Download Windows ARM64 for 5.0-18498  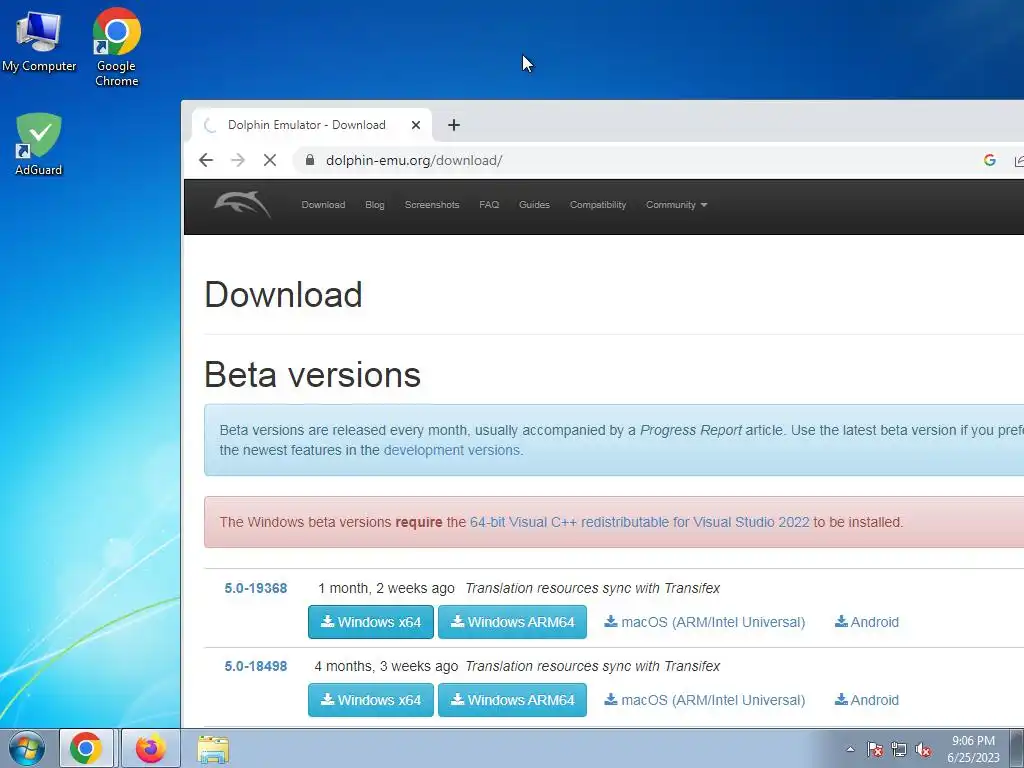513,699
